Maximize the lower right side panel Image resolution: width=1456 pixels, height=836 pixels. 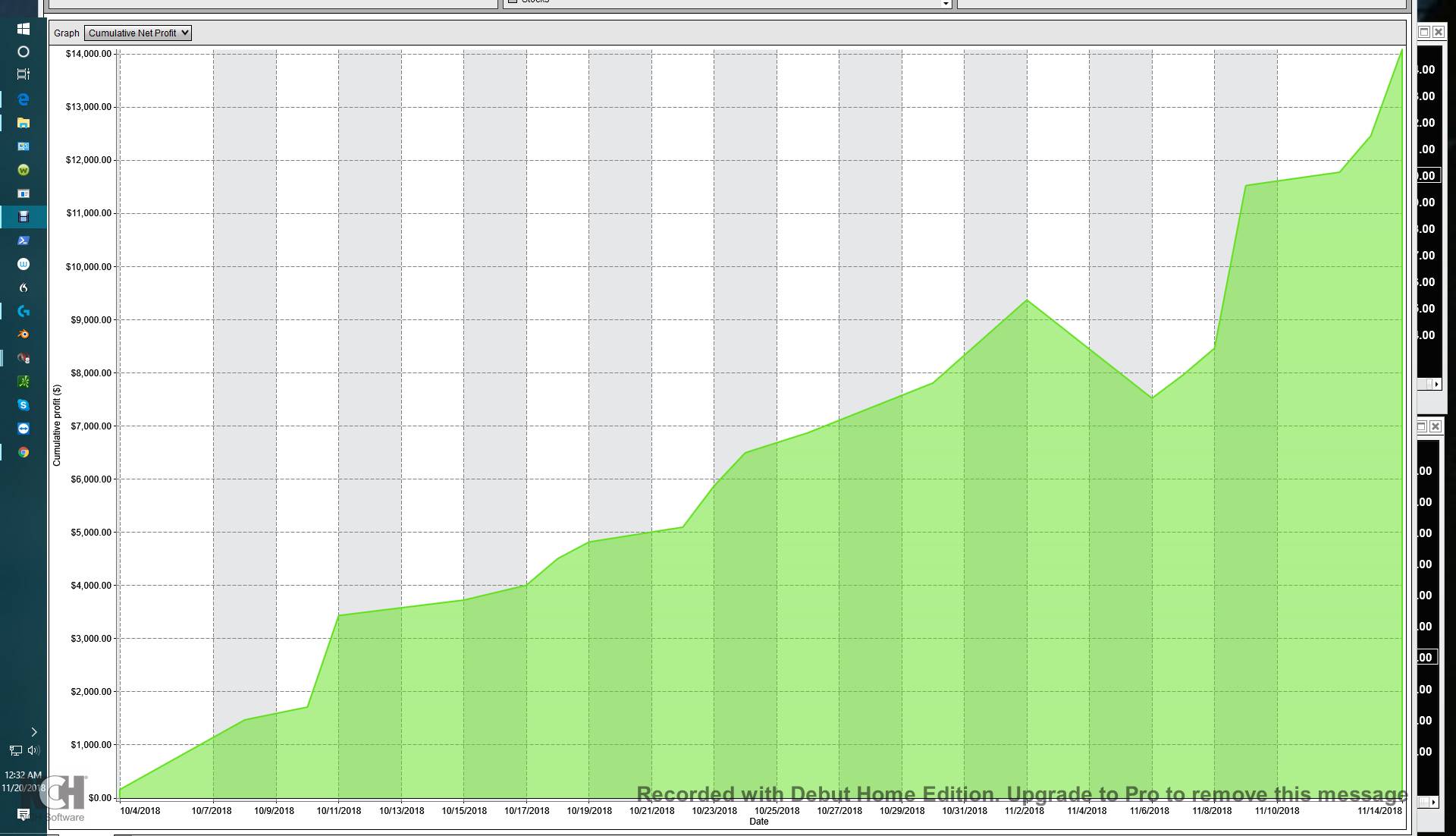[1422, 426]
